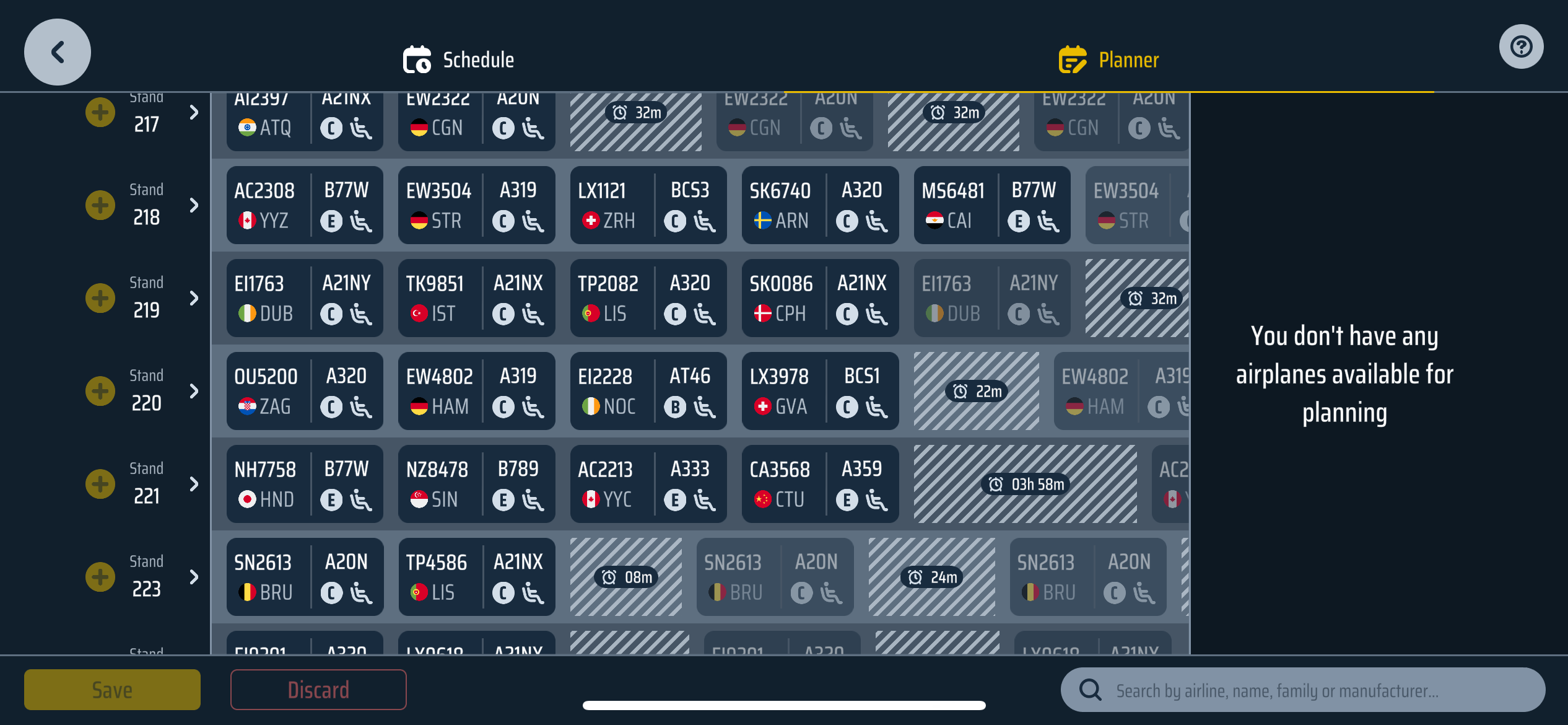The height and width of the screenshot is (725, 1568).
Task: Click the plus icon beside Stand 220
Action: click(100, 391)
